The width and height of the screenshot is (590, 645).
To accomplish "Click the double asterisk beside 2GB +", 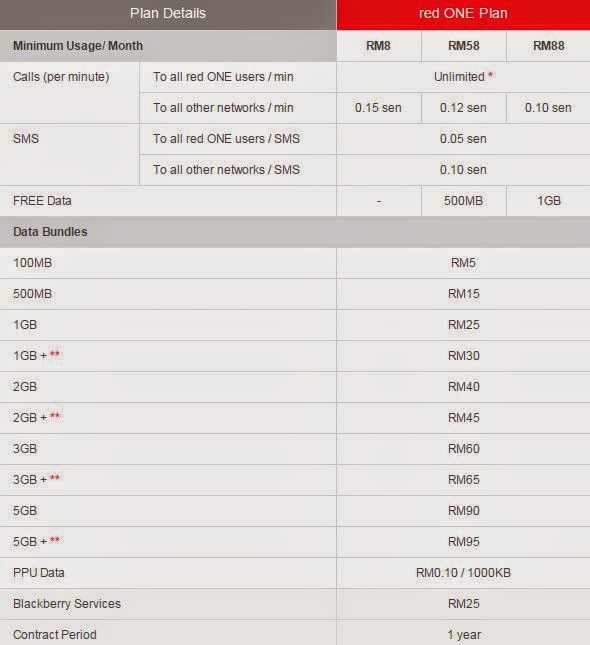I will 55,416.
